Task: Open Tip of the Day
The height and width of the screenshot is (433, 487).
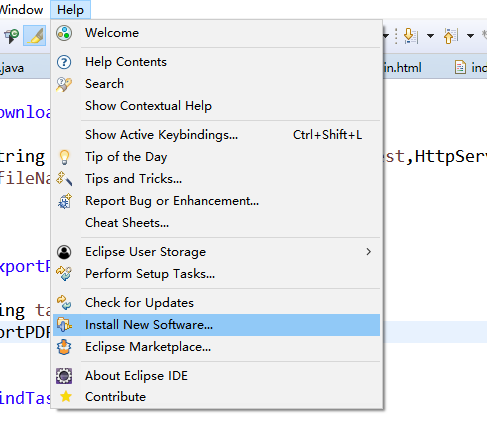Action: [x=216, y=157]
